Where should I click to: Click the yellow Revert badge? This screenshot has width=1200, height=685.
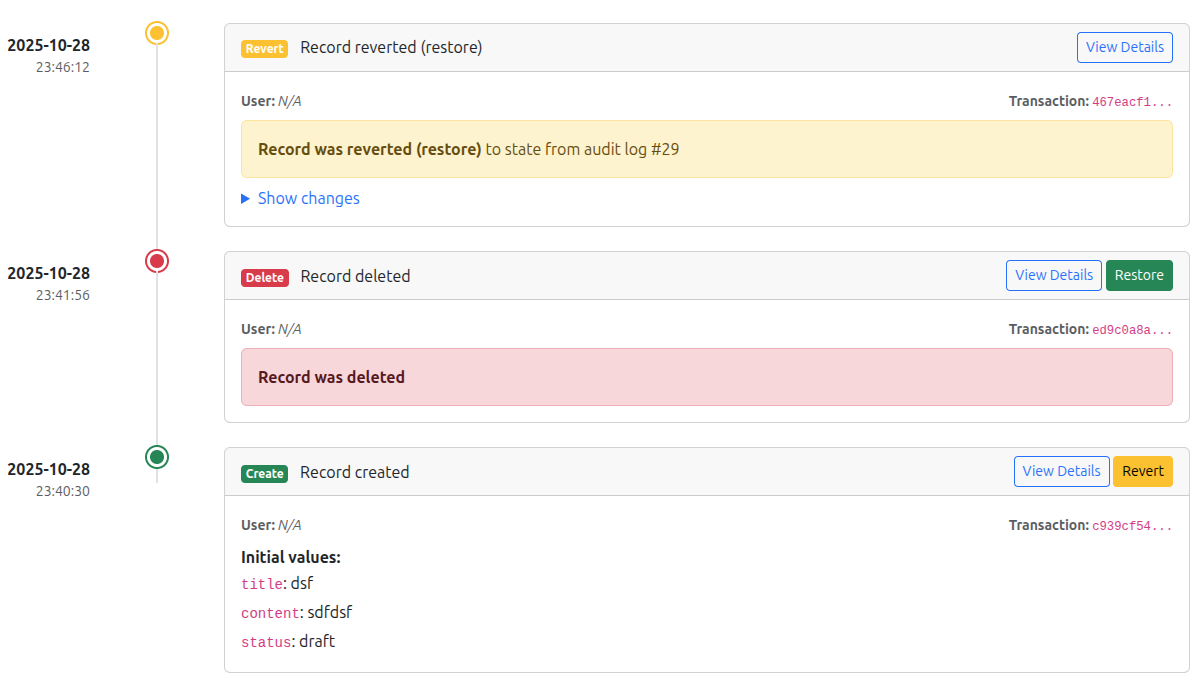click(264, 48)
